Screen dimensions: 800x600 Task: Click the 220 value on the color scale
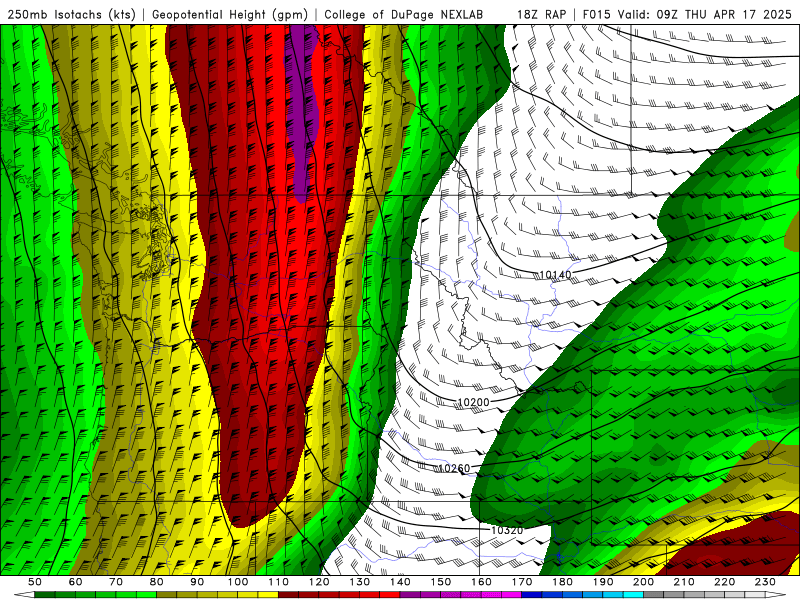coord(724,582)
